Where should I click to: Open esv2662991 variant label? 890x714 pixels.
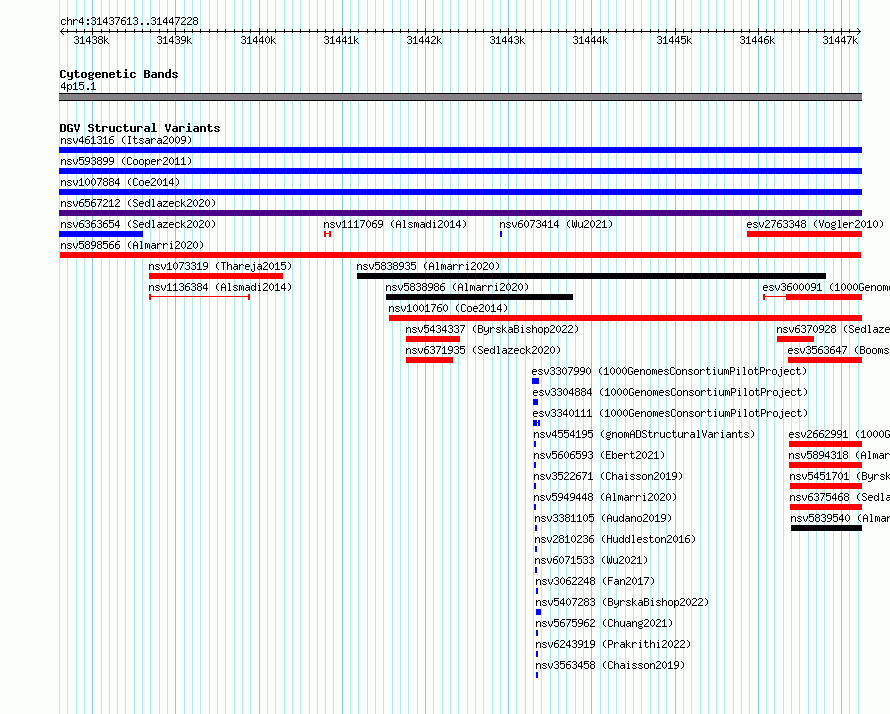click(839, 434)
